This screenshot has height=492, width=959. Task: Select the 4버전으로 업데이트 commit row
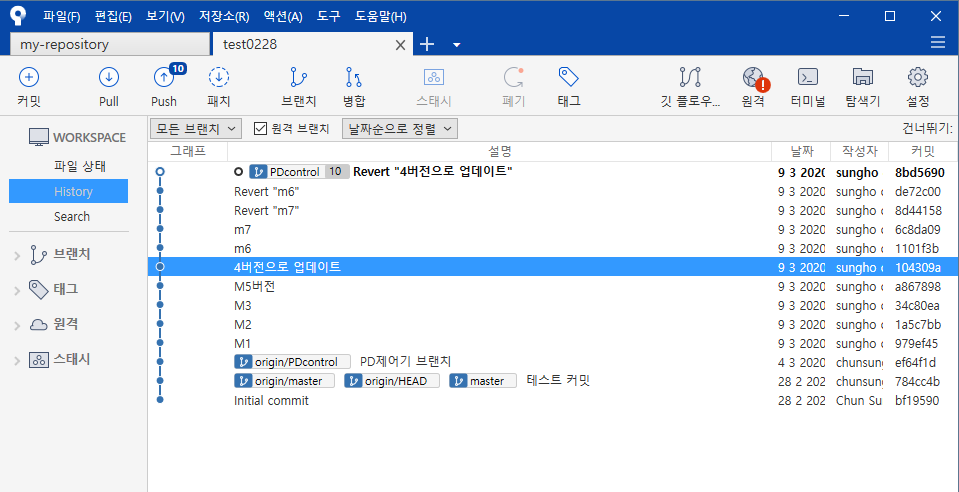[x=554, y=267]
